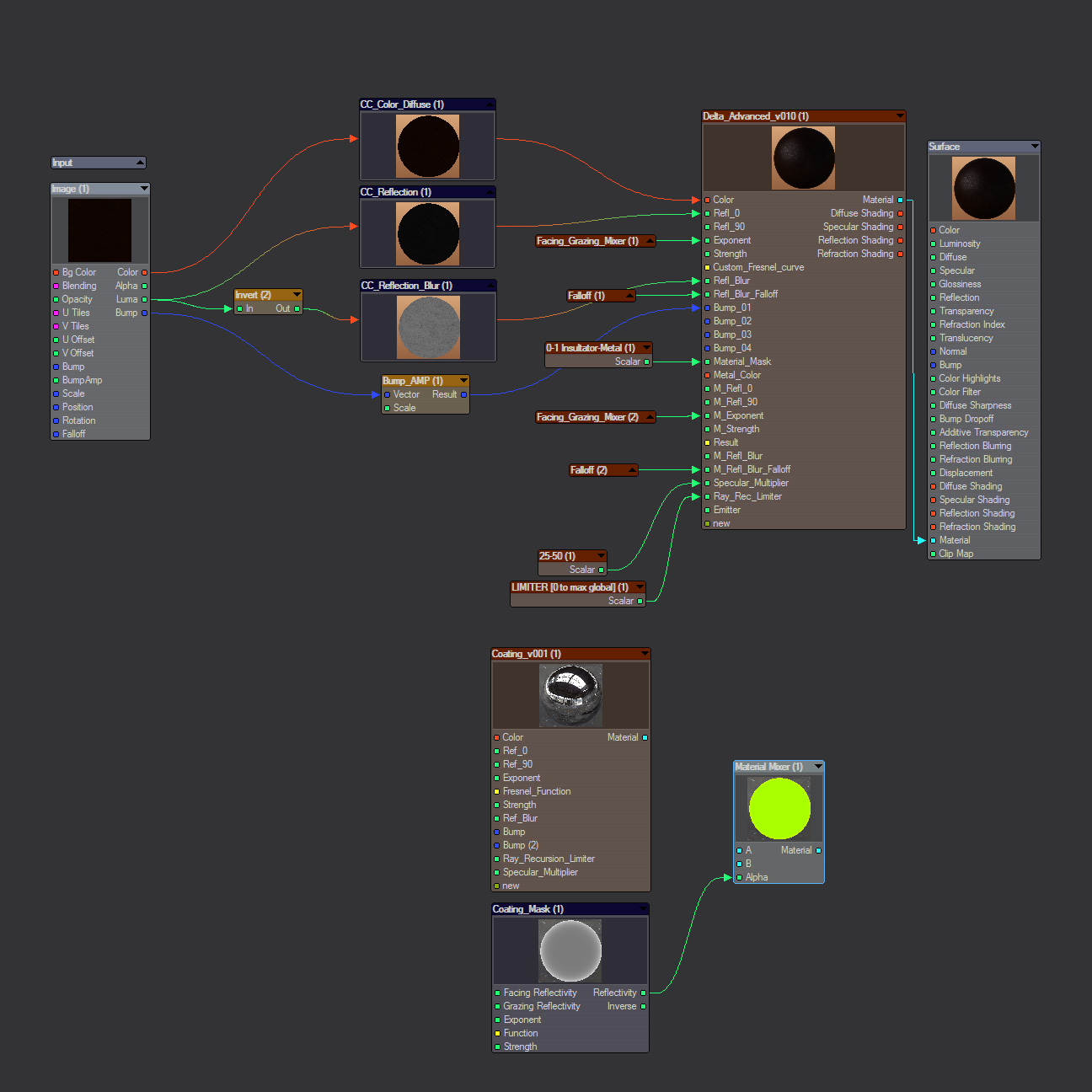Click the Clip Map label in Surface node
This screenshot has height=1092, width=1092.
click(x=956, y=554)
